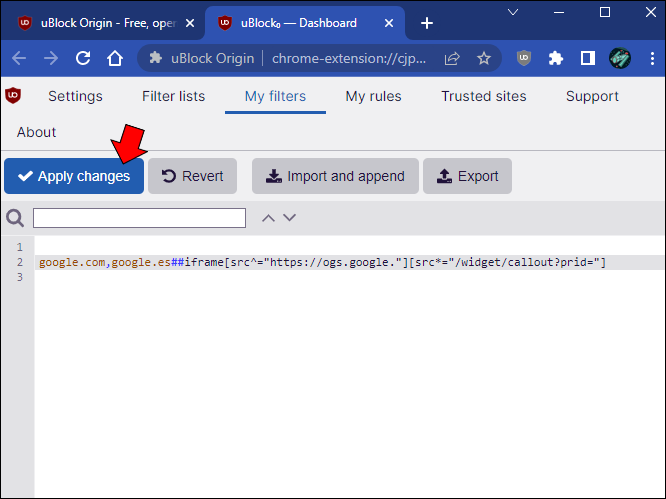Open a new browser tab
The height and width of the screenshot is (499, 666).
coord(426,23)
